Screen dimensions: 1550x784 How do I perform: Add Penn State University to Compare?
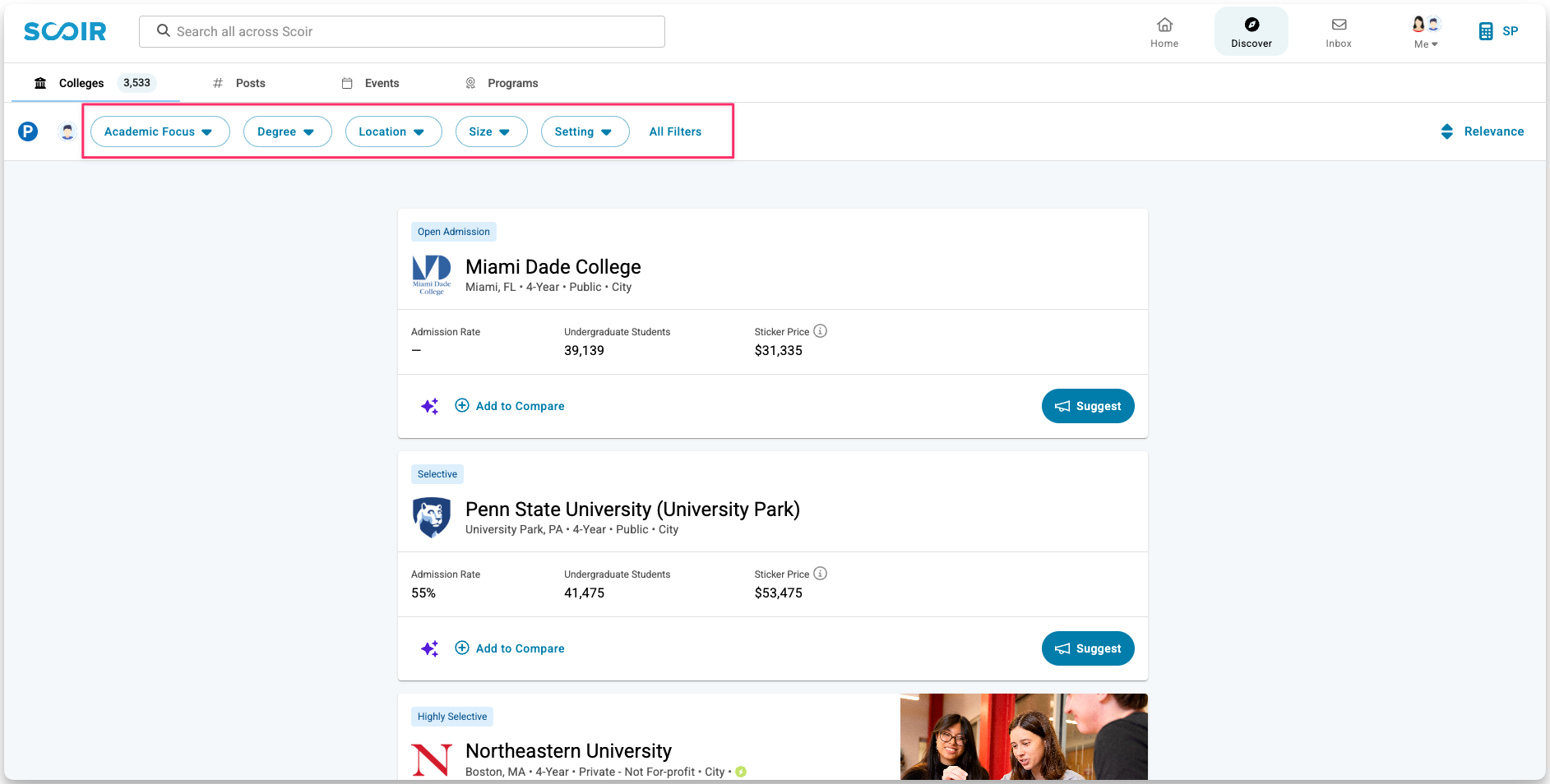point(510,648)
